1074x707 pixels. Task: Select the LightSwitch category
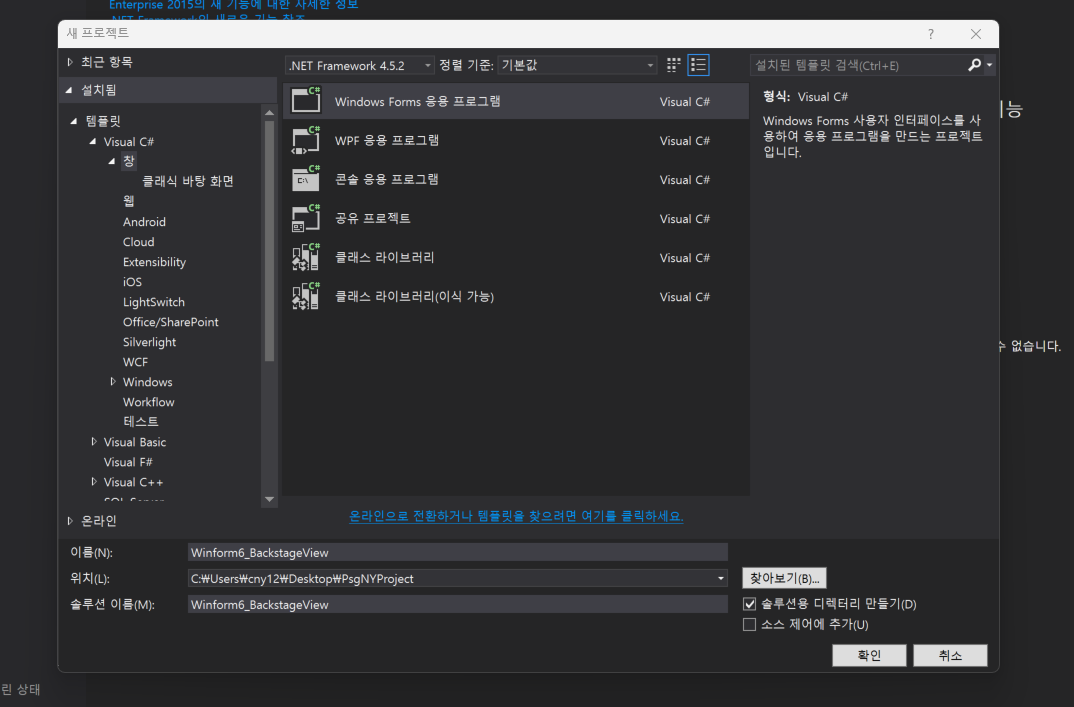point(153,301)
